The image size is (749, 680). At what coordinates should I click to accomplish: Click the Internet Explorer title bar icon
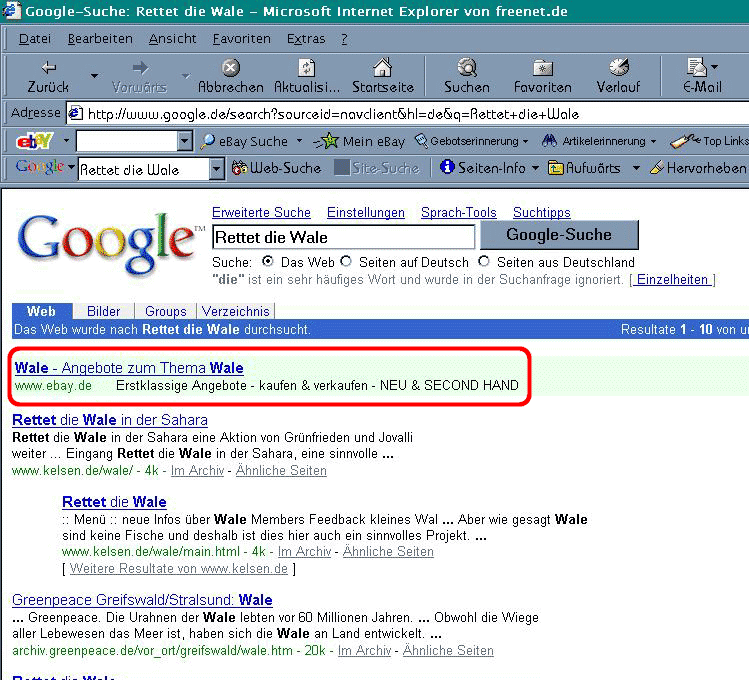tap(11, 11)
